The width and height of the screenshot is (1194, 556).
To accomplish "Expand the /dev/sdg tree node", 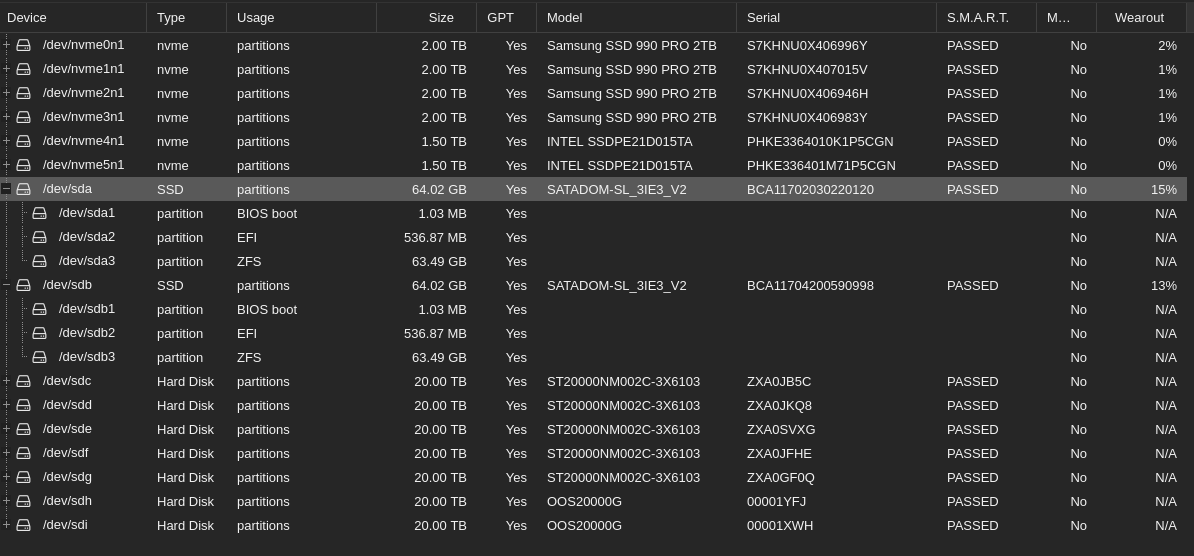I will 6,477.
